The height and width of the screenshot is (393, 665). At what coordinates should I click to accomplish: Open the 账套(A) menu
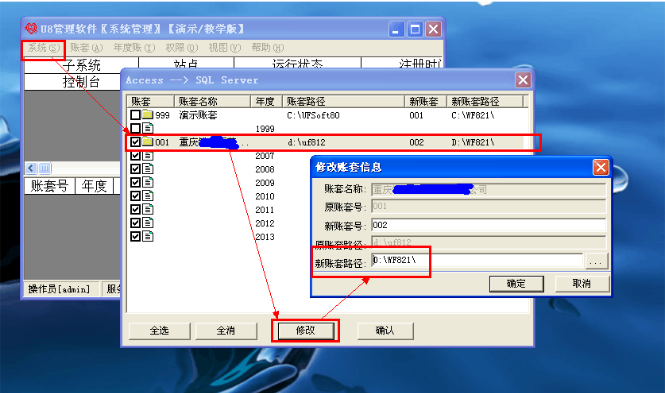pyautogui.click(x=87, y=48)
